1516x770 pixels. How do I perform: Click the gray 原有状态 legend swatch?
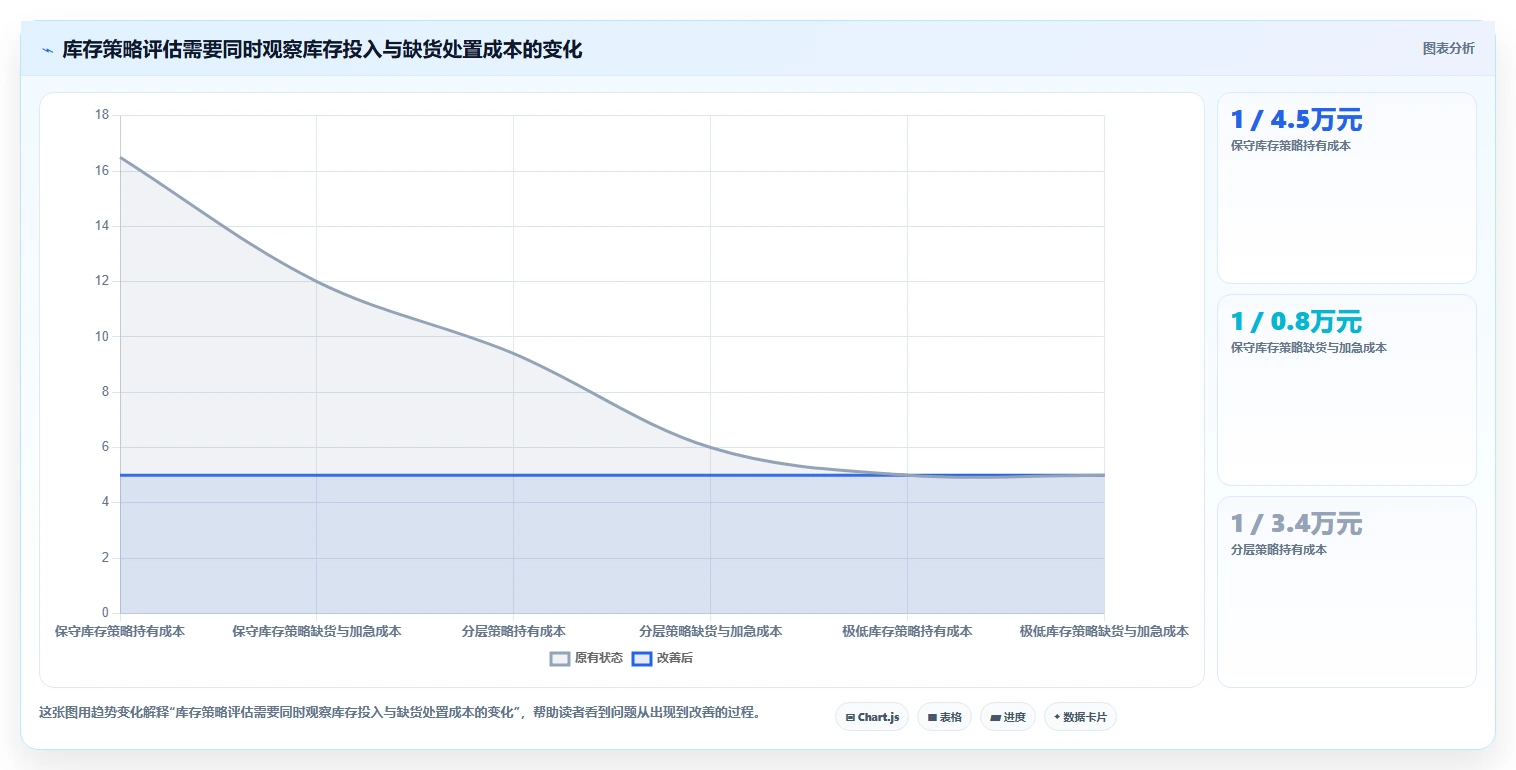(560, 658)
